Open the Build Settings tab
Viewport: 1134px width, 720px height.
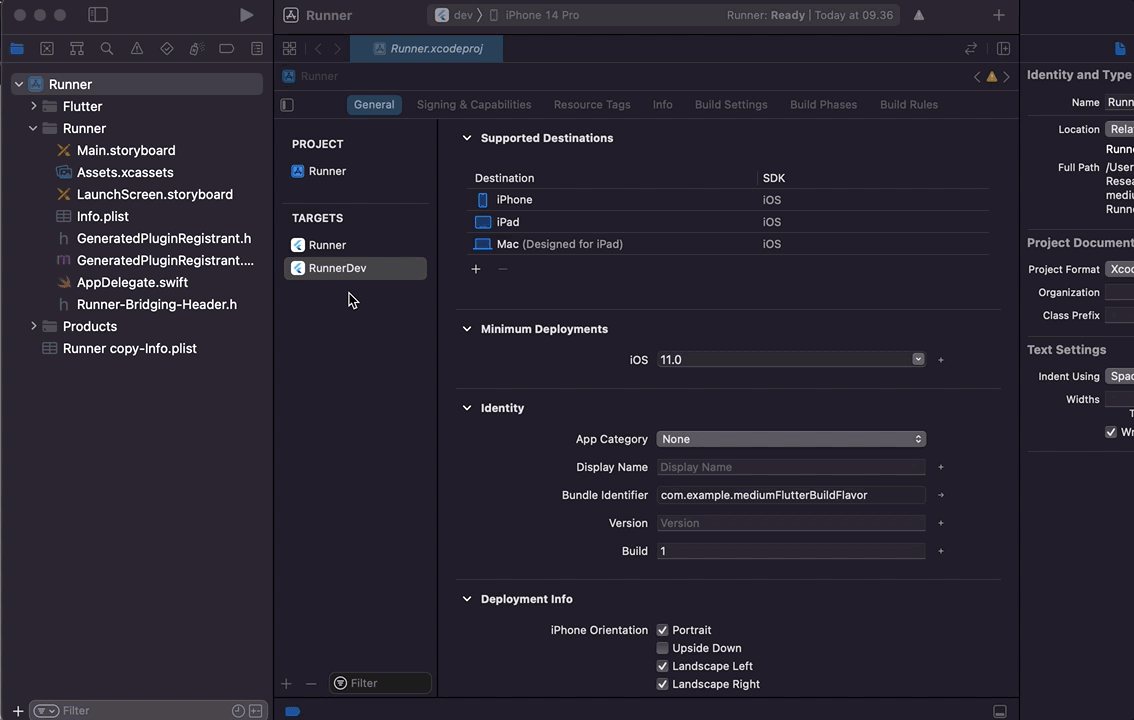pos(731,105)
